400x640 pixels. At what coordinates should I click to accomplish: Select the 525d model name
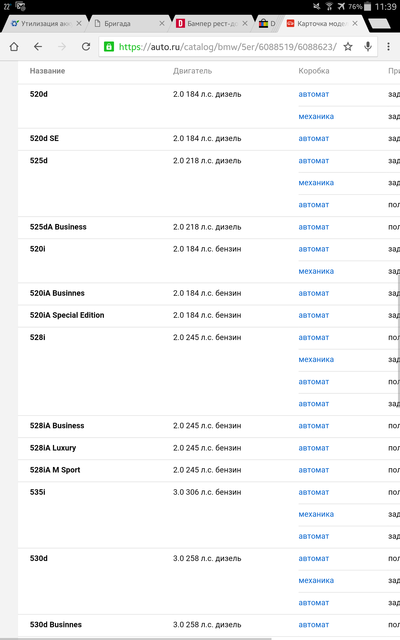tap(38, 160)
